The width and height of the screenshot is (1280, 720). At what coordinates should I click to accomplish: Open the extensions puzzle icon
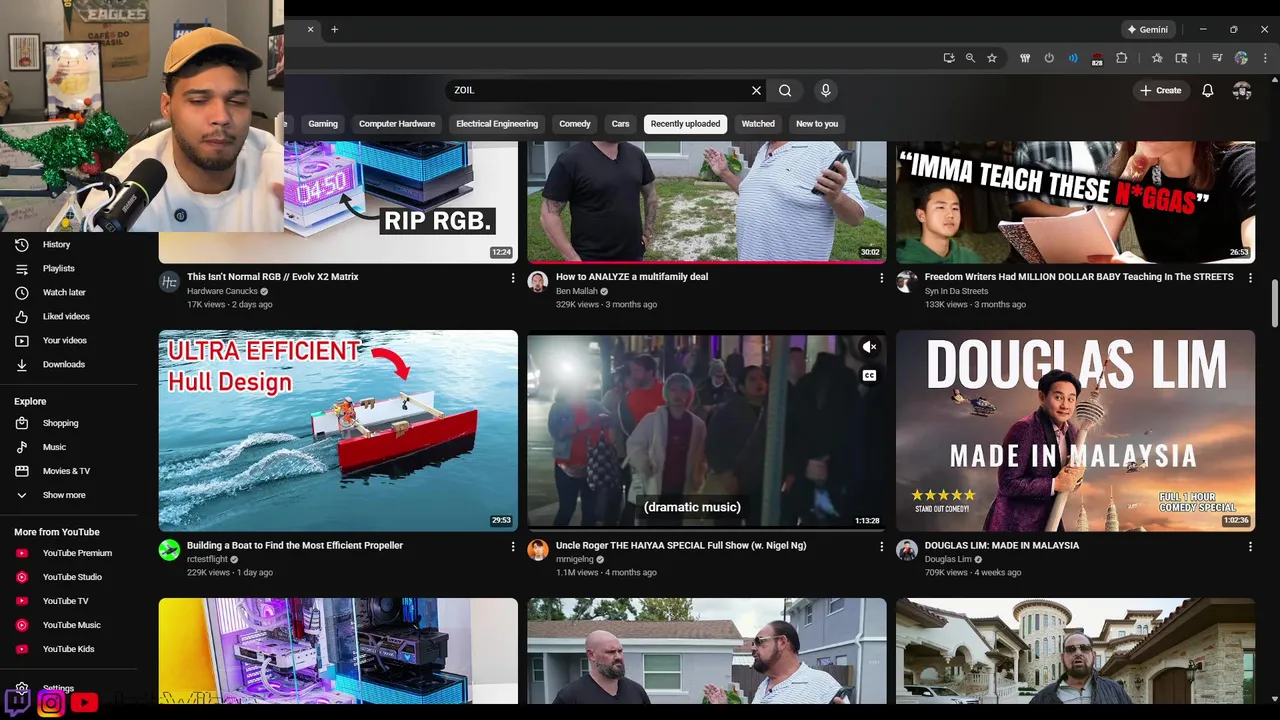[1121, 58]
